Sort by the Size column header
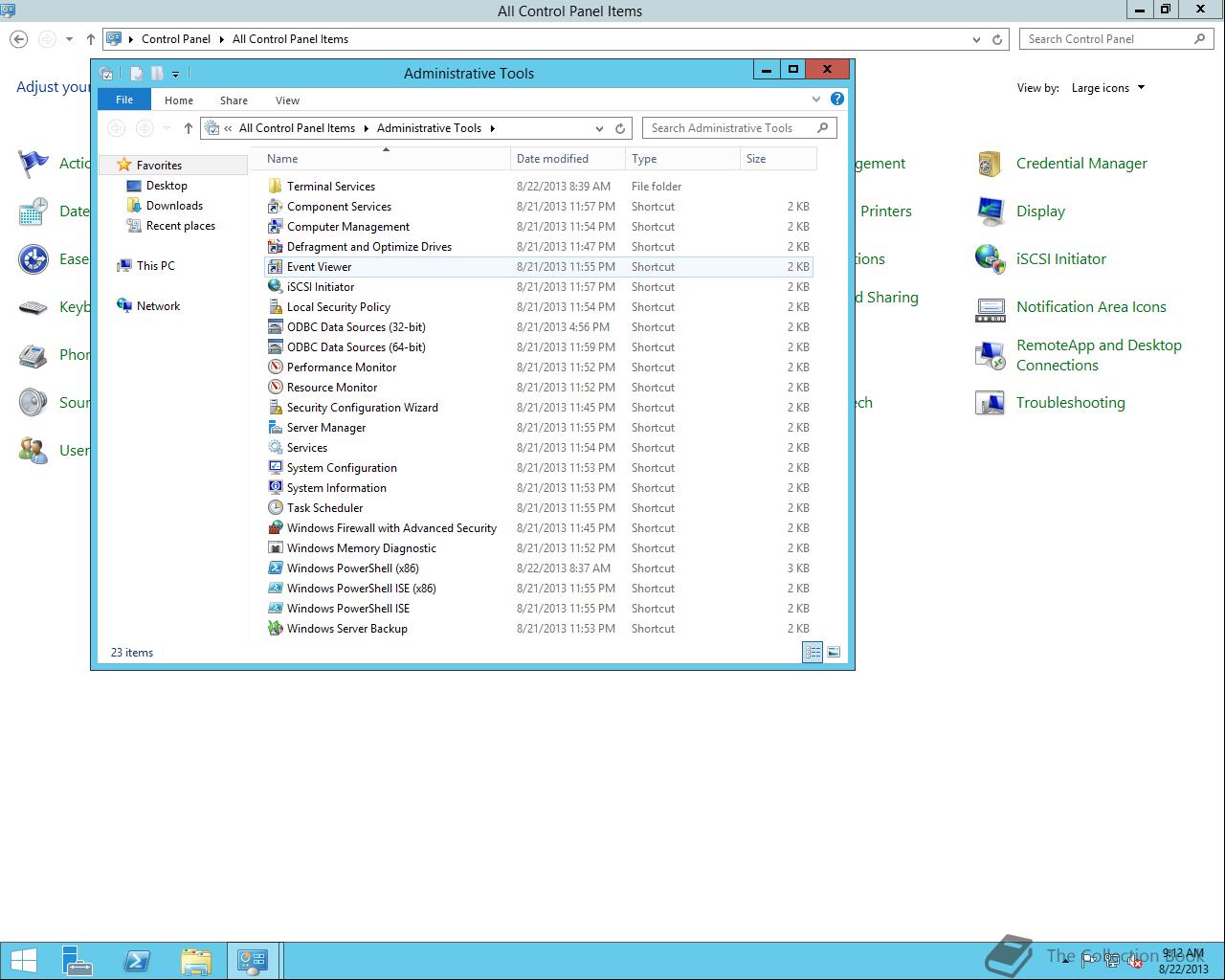1225x980 pixels. click(x=779, y=159)
